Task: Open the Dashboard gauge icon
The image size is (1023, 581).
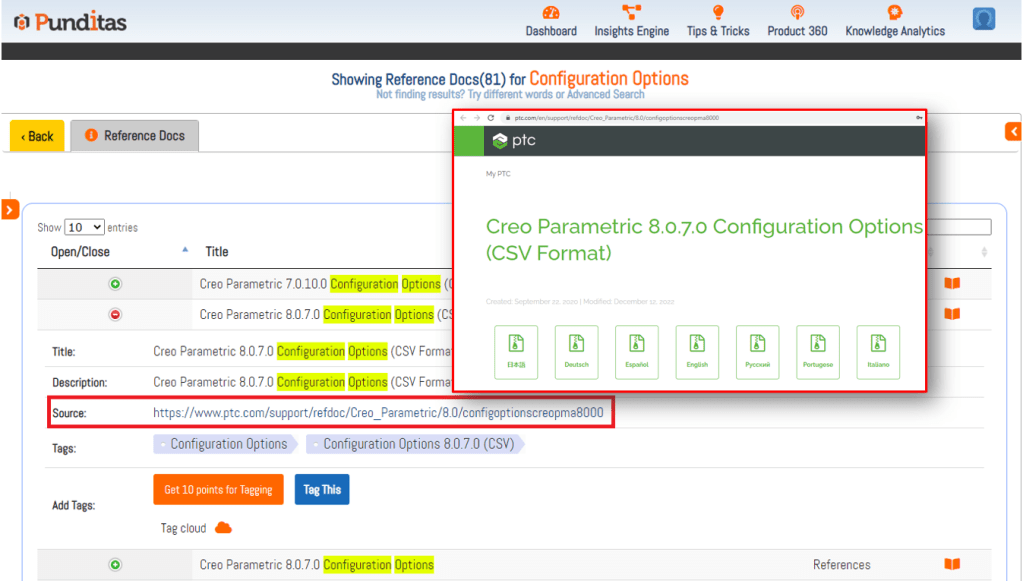Action: coord(551,13)
